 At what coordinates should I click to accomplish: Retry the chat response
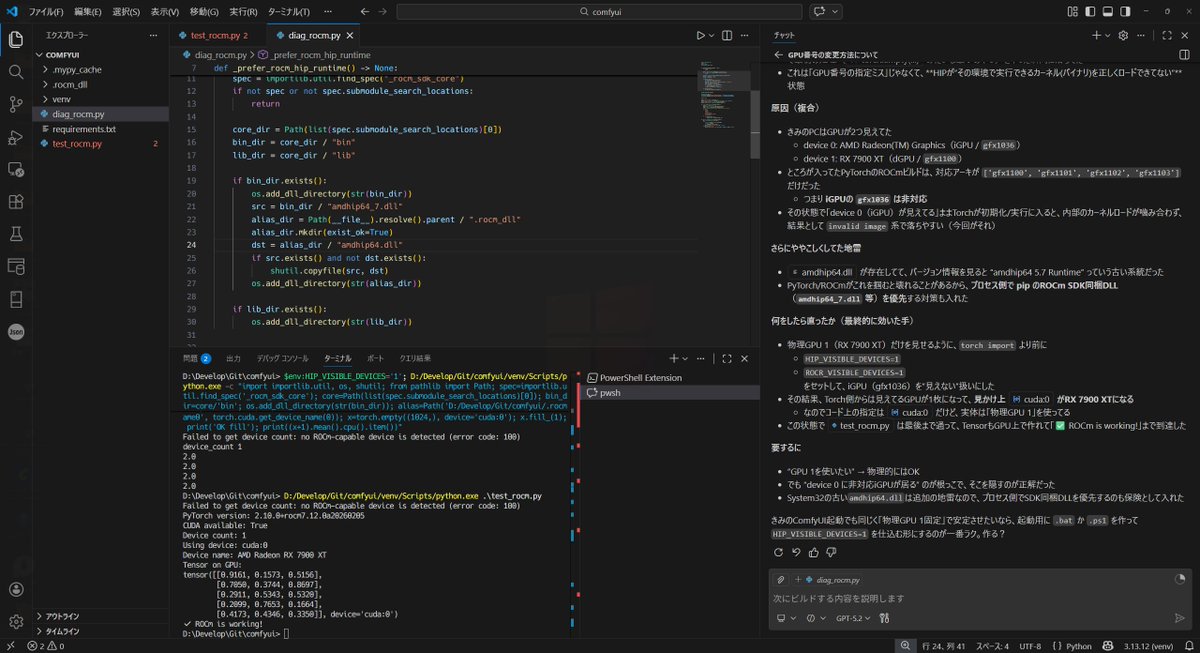pyautogui.click(x=779, y=552)
